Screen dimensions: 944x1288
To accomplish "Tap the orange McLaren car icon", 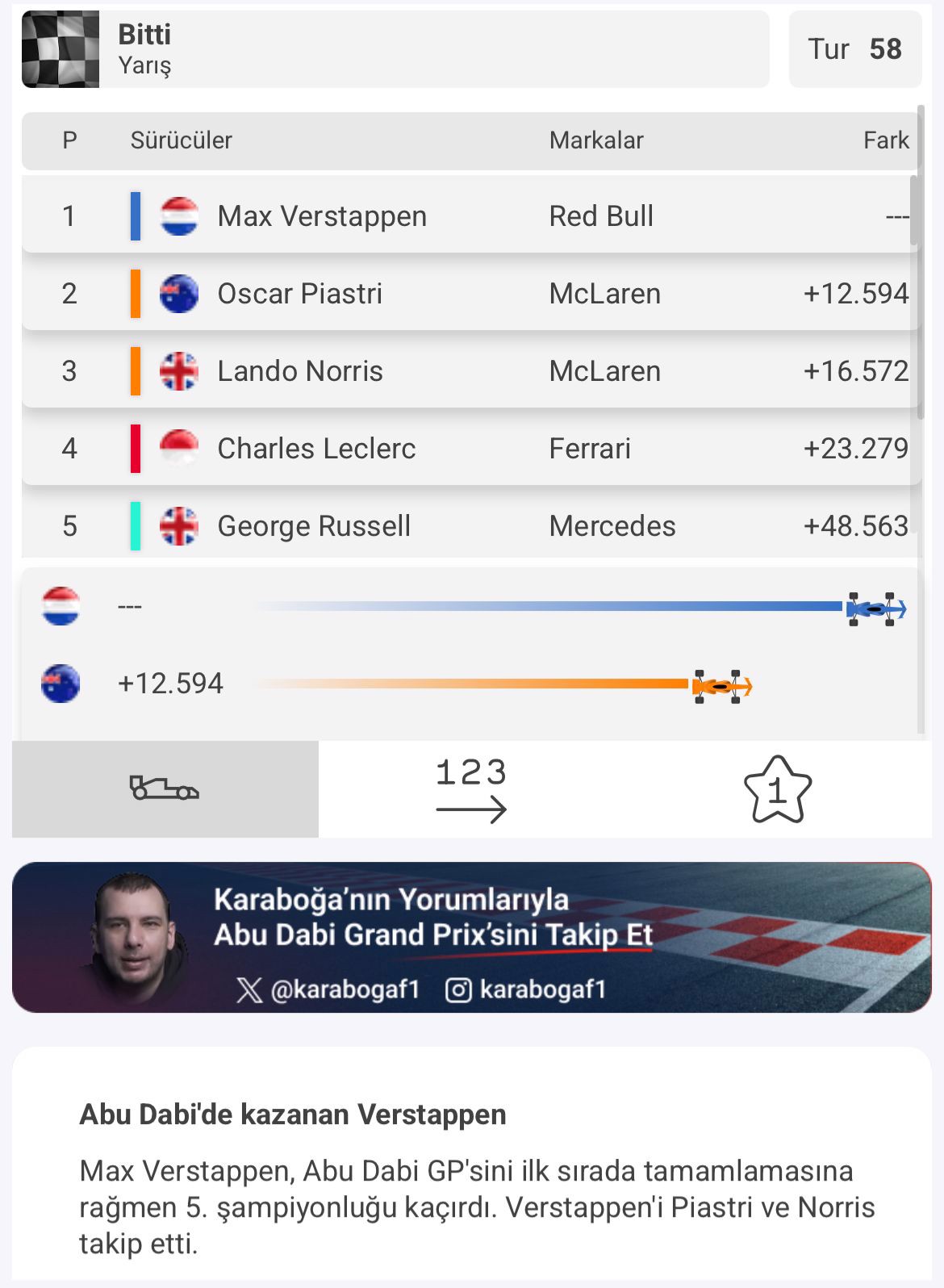I will click(721, 686).
